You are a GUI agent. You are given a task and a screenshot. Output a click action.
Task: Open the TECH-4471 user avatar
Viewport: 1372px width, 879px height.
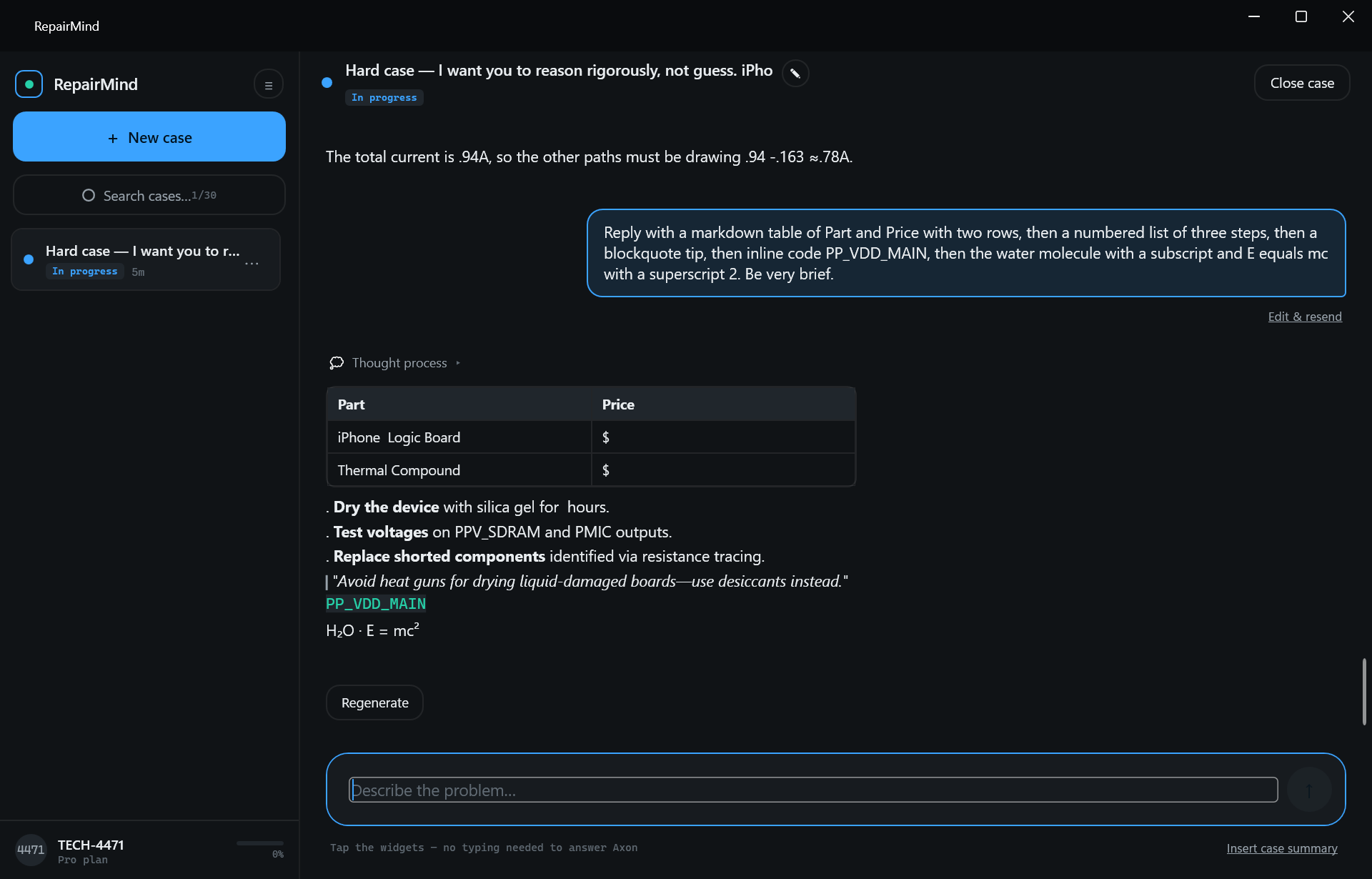click(31, 850)
